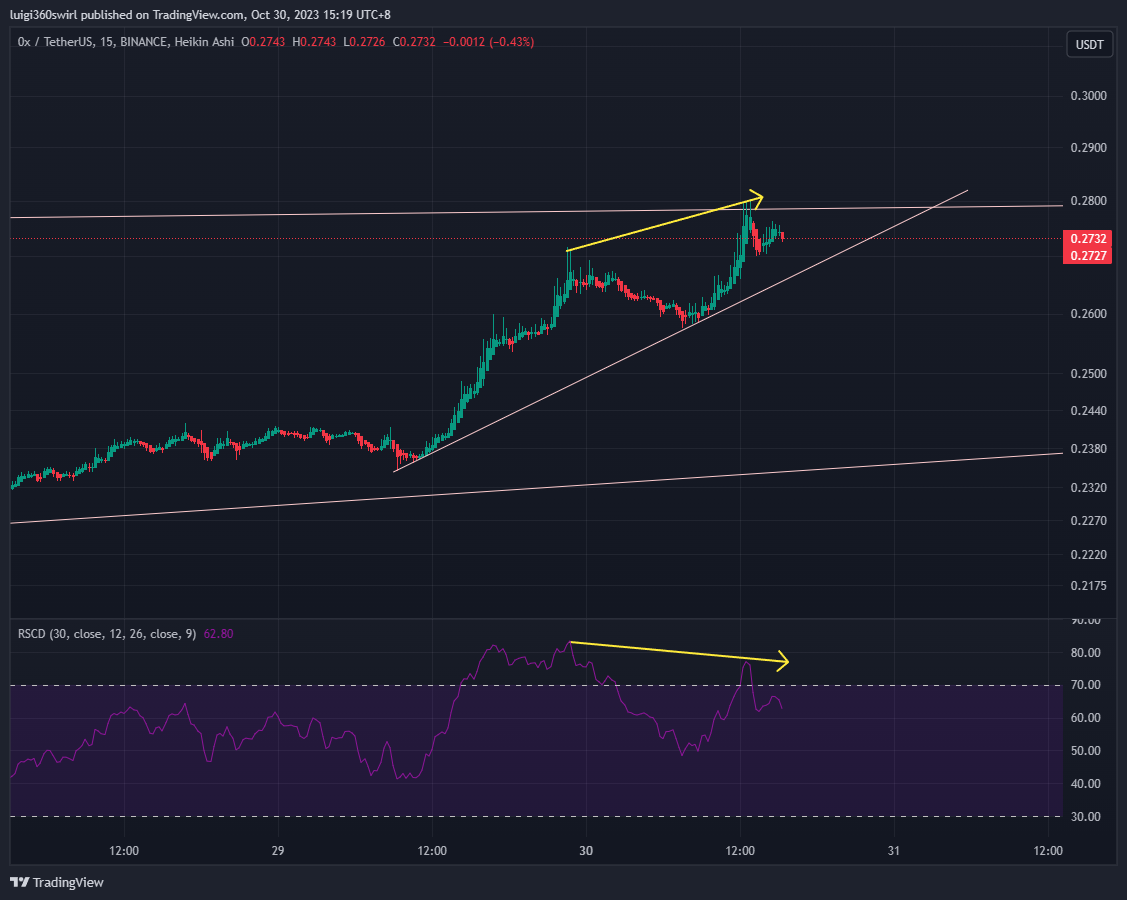Click the 0.2270 price axis label
Image resolution: width=1127 pixels, height=900 pixels.
click(1088, 520)
